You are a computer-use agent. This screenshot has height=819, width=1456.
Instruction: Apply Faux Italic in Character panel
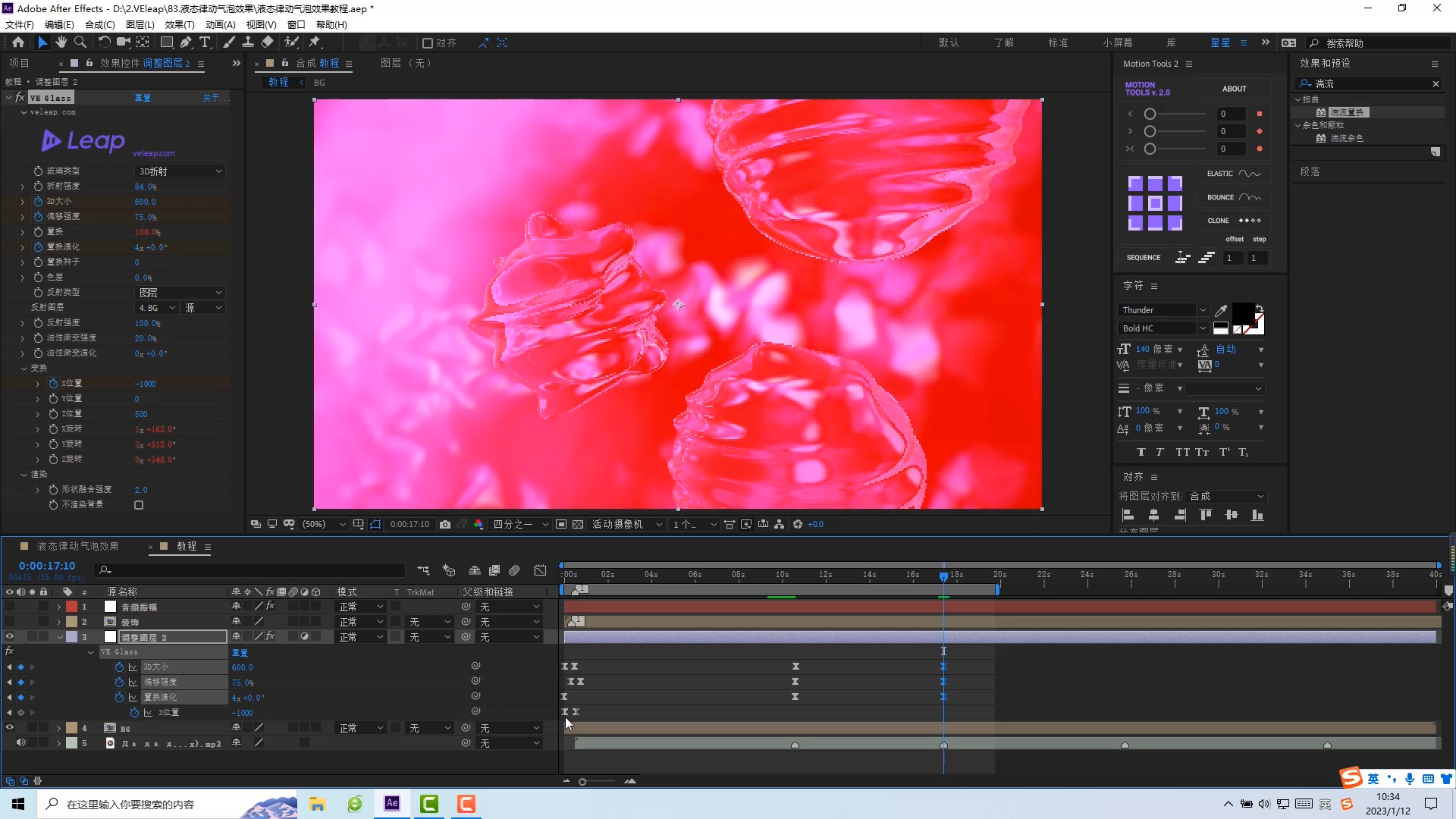1159,452
